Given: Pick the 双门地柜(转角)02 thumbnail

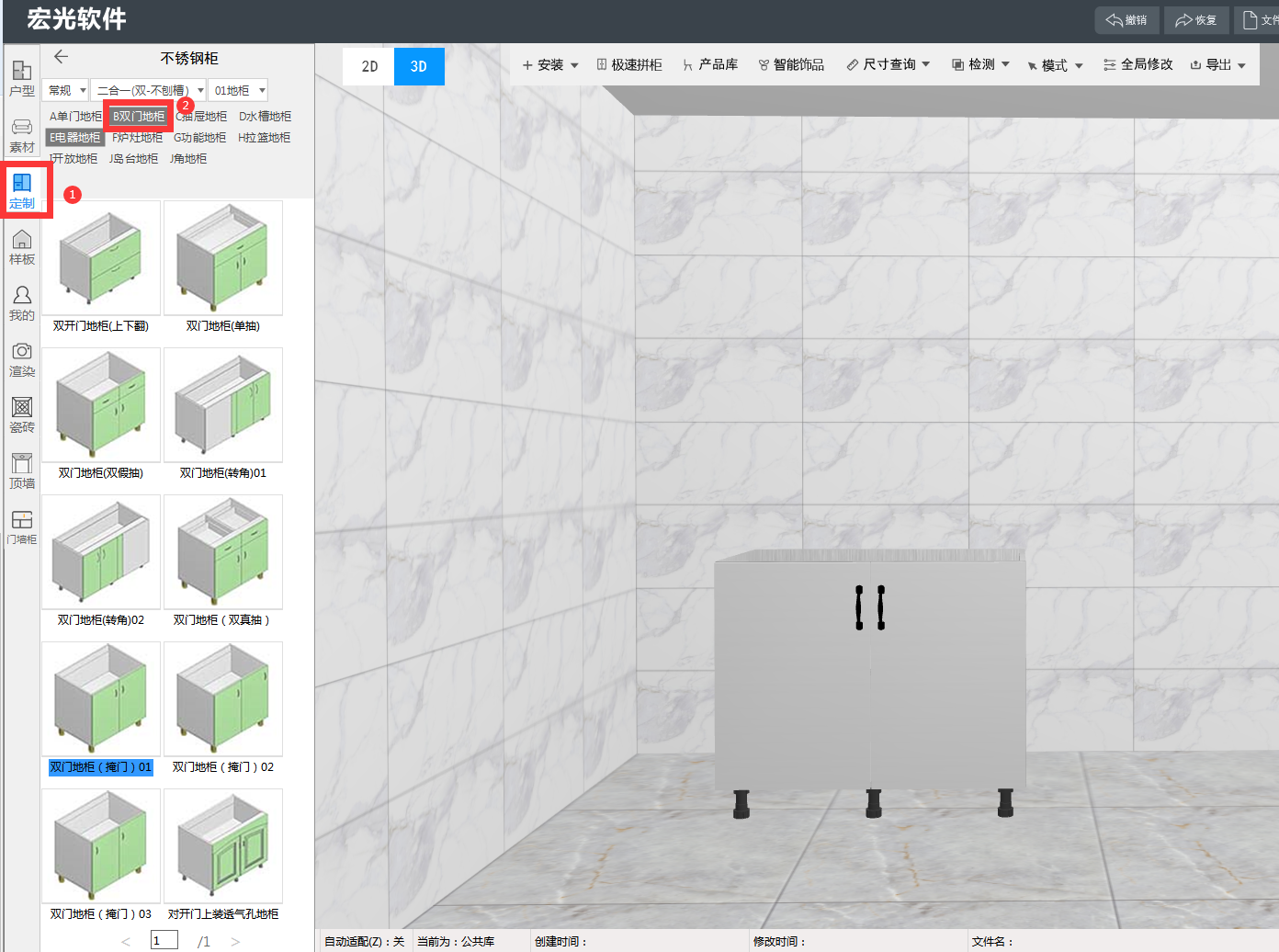Looking at the screenshot, I should 101,552.
